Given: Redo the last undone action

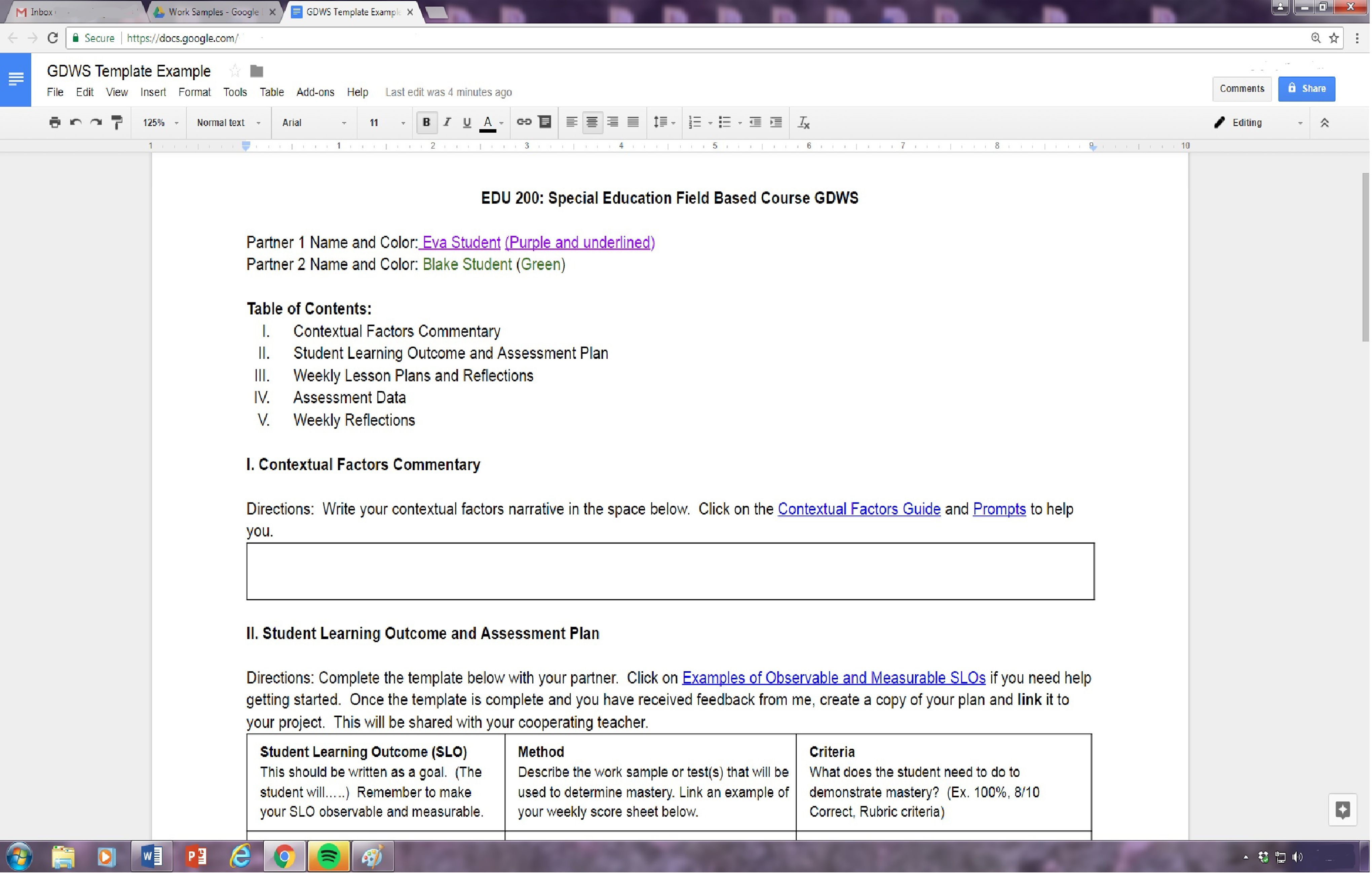Looking at the screenshot, I should click(96, 122).
